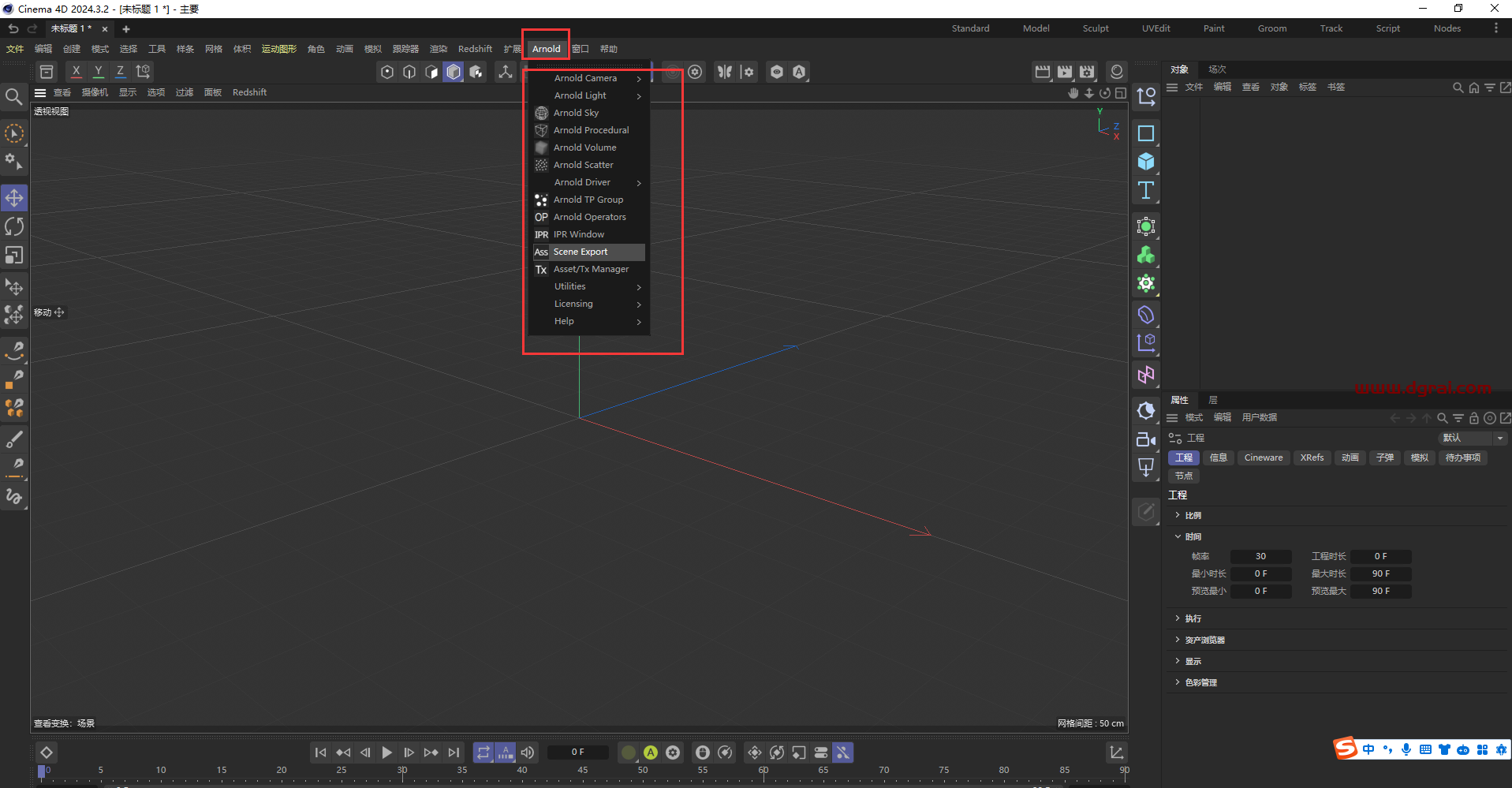Viewport: 1512px width, 788px height.
Task: Toggle autokeying button with A icon
Action: pyautogui.click(x=651, y=753)
